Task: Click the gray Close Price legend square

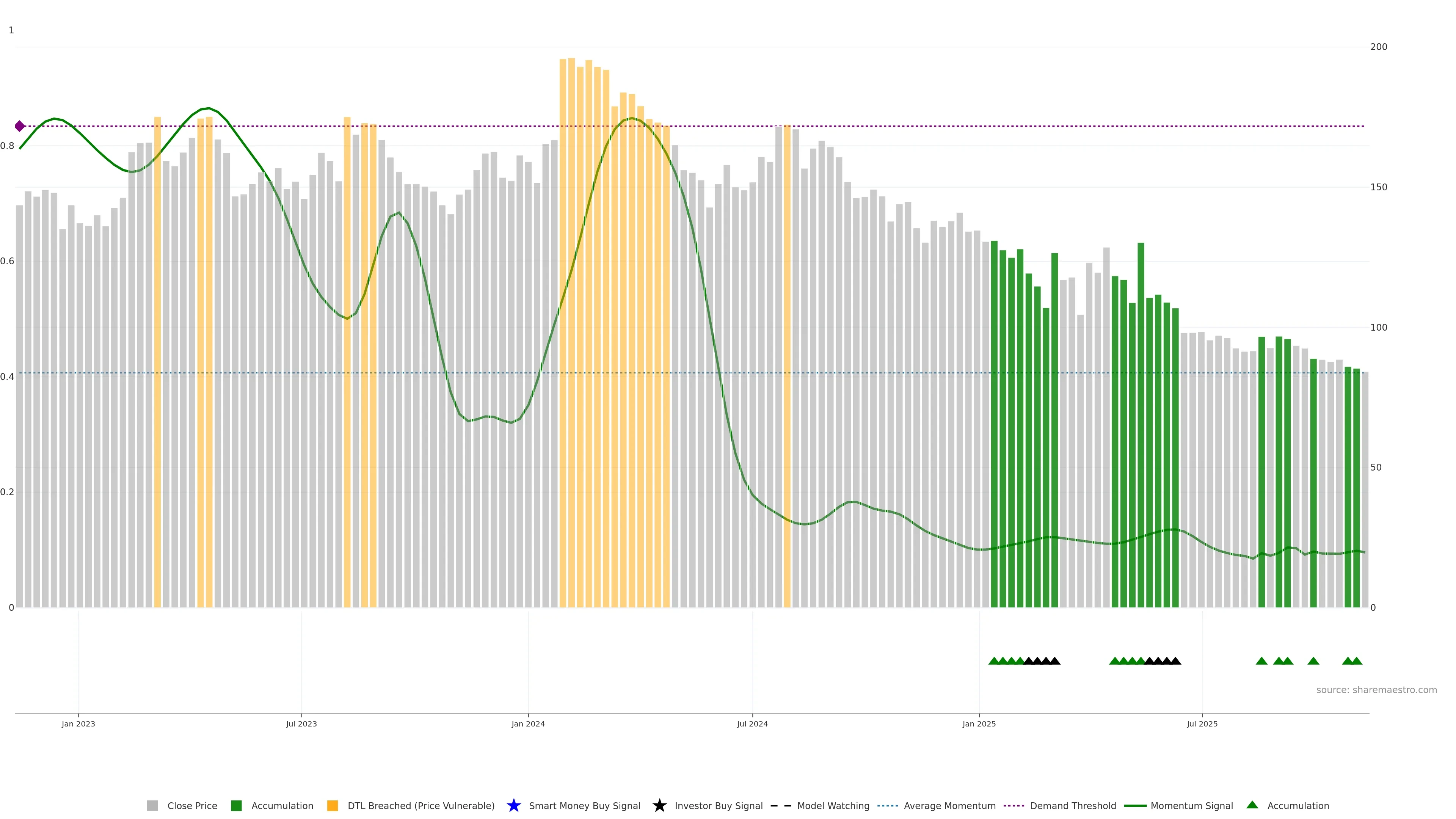Action: point(152,805)
